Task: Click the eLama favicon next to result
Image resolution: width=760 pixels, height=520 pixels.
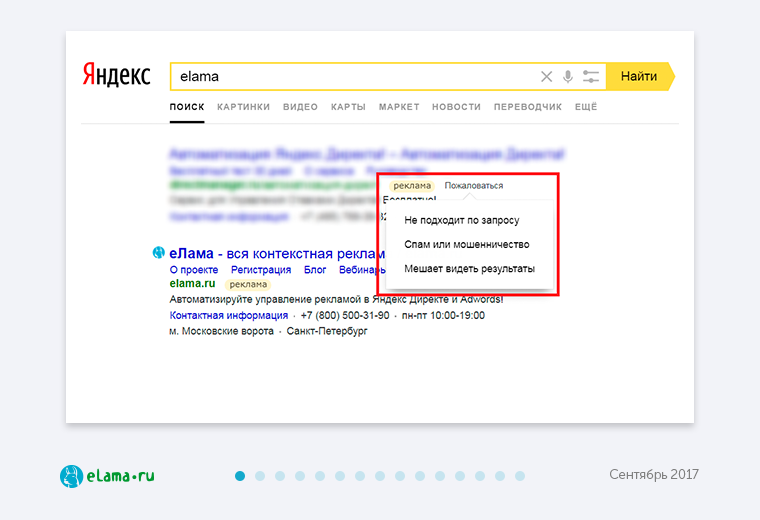Action: click(158, 252)
